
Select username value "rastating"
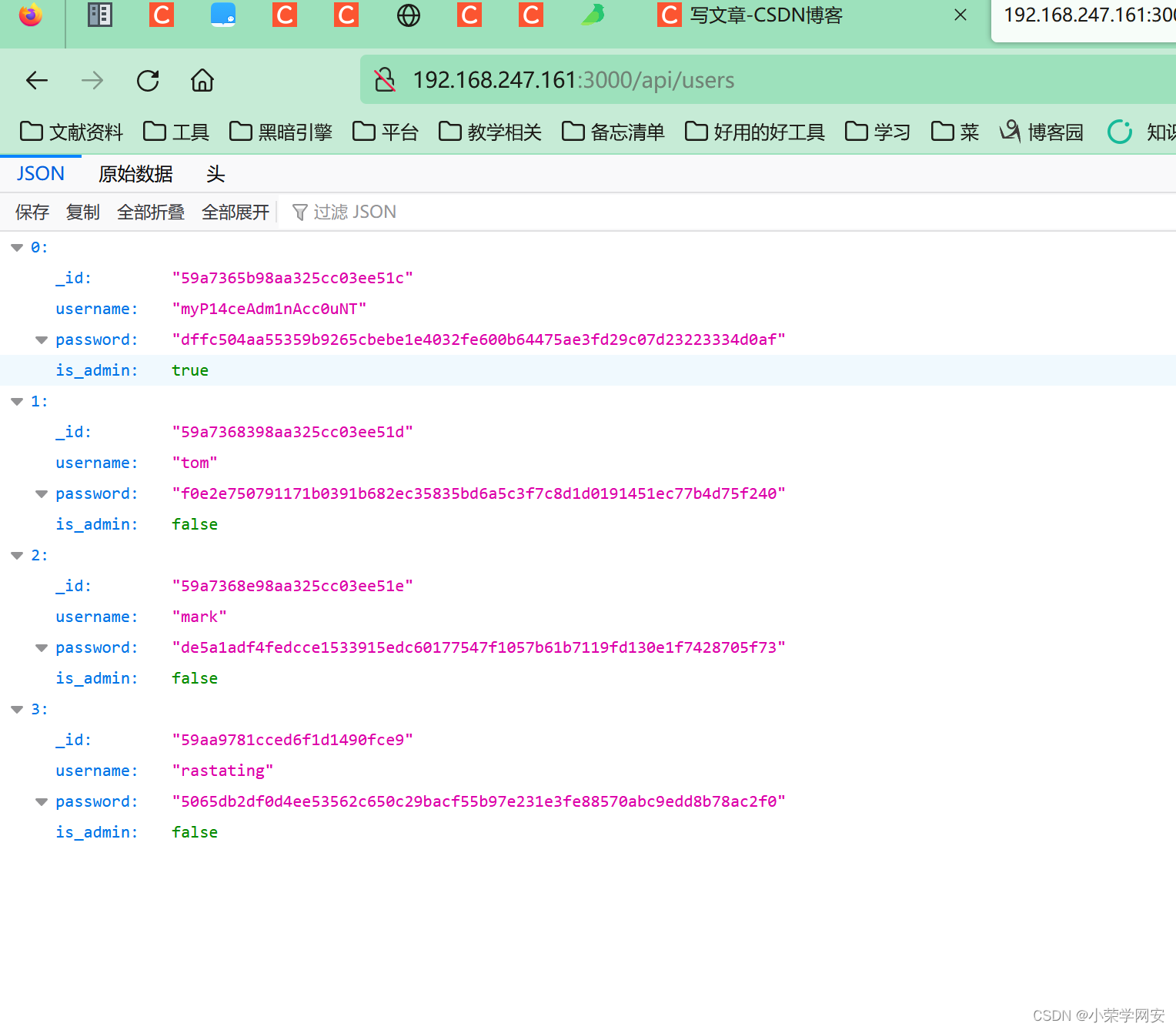222,771
